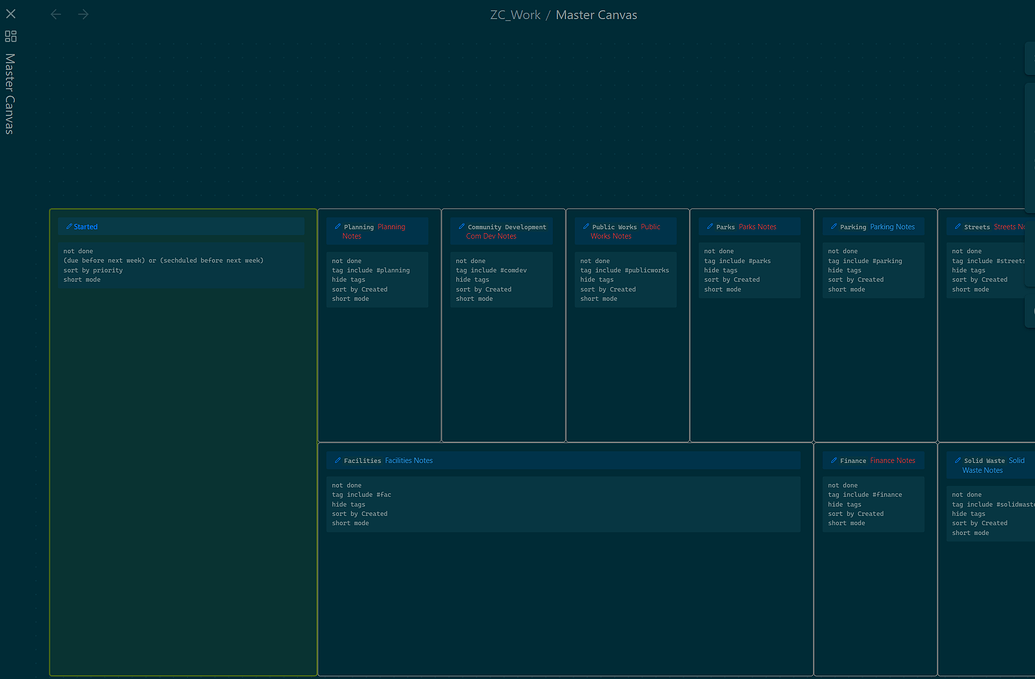The image size is (1035, 679).
Task: Click the edit pencil icon on the Facilities card
Action: 338,460
